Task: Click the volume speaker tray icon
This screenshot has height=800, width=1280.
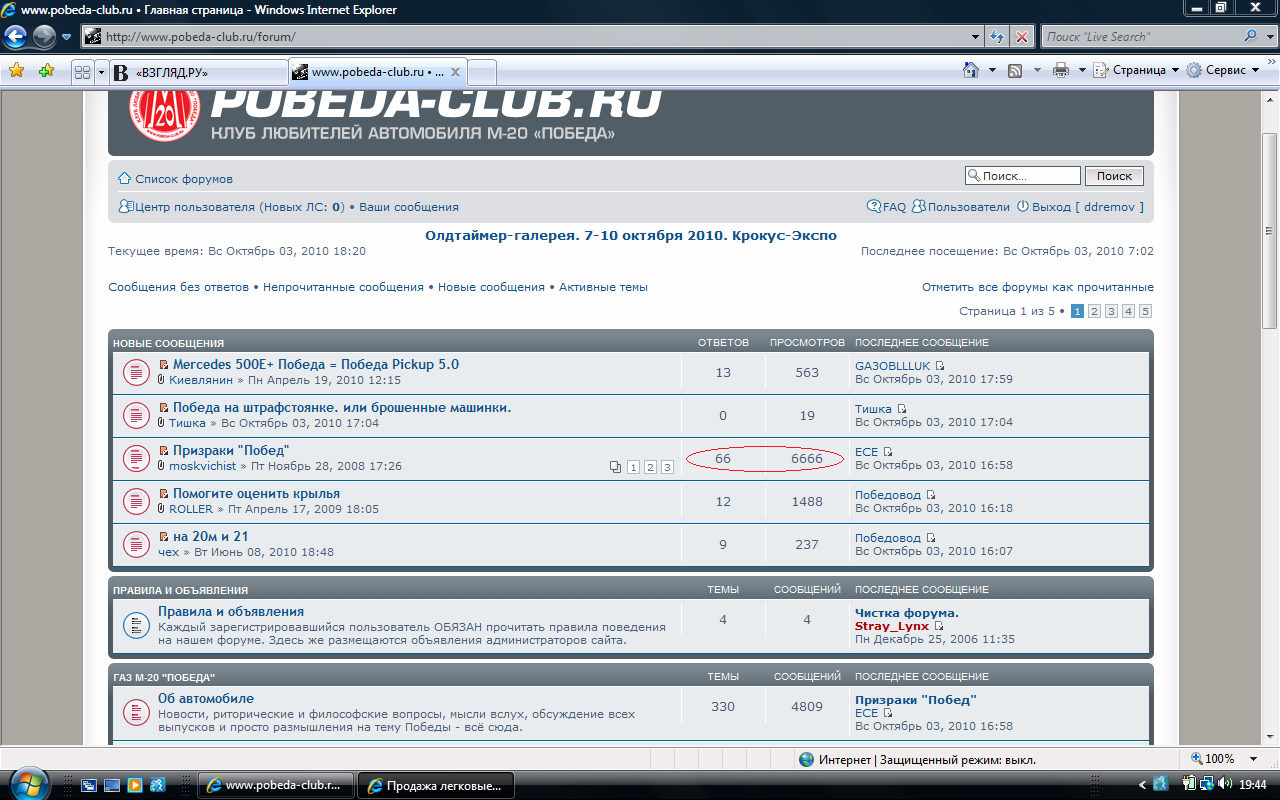Action: point(1225,784)
